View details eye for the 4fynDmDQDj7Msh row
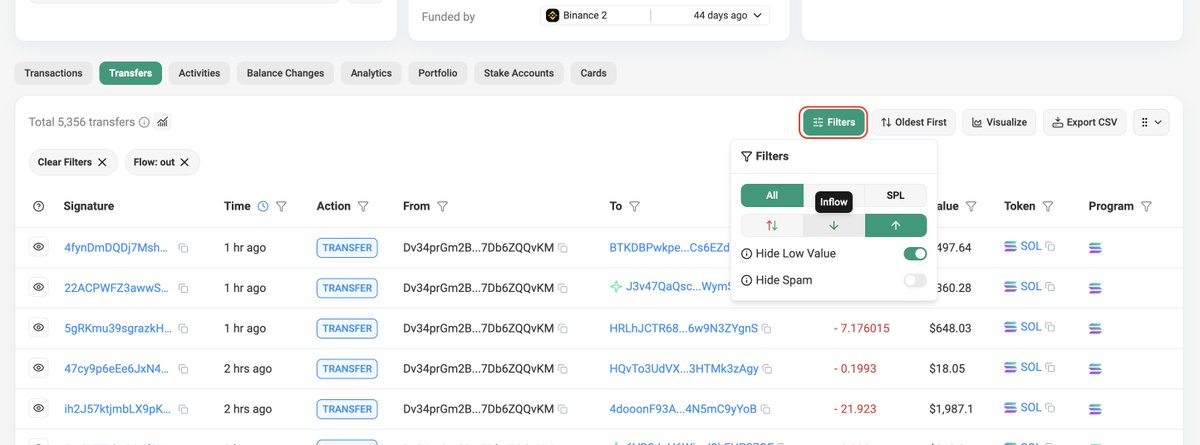1200x445 pixels. click(39, 247)
